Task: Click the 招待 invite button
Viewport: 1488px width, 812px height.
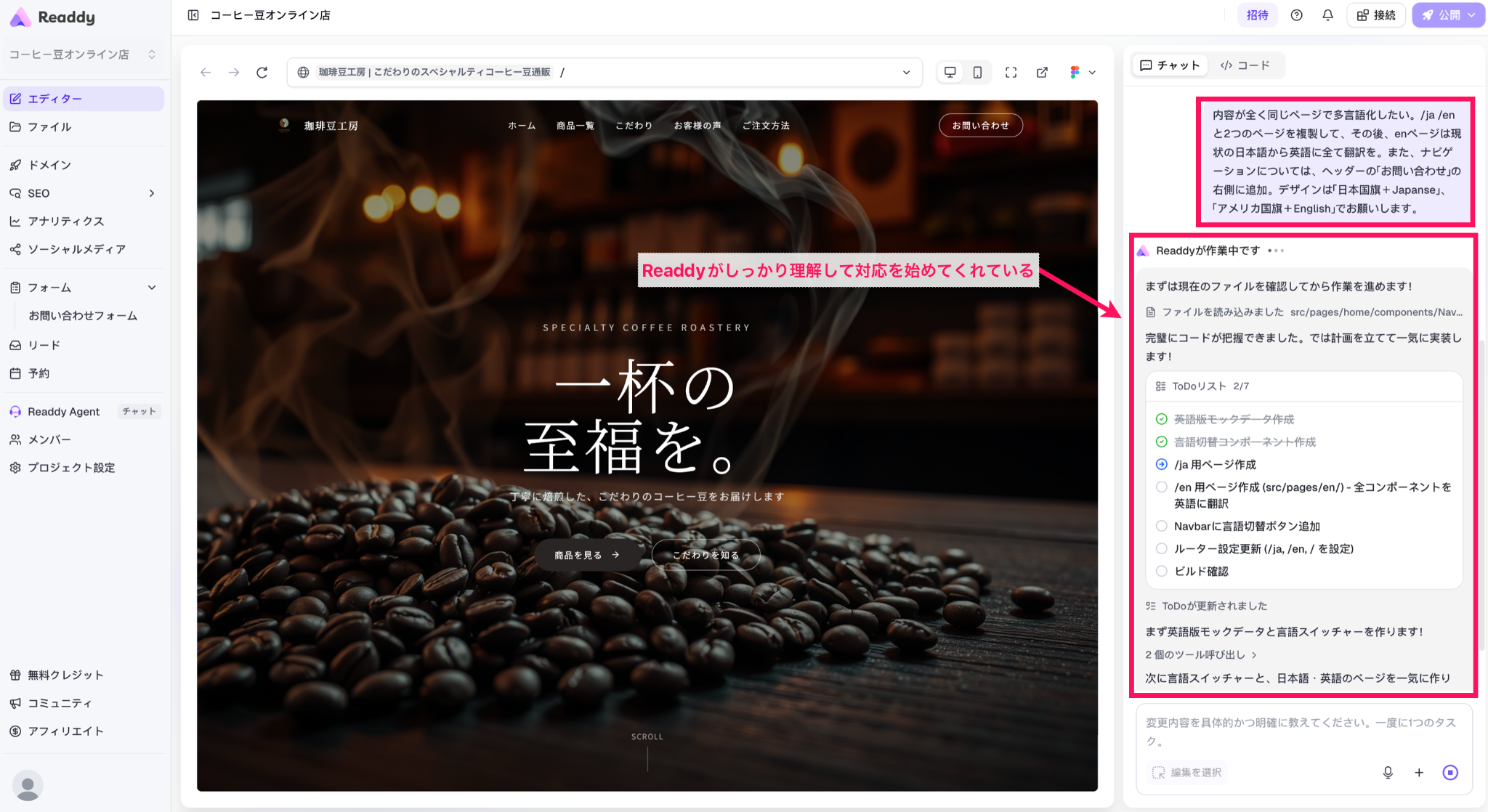Action: (x=1257, y=15)
